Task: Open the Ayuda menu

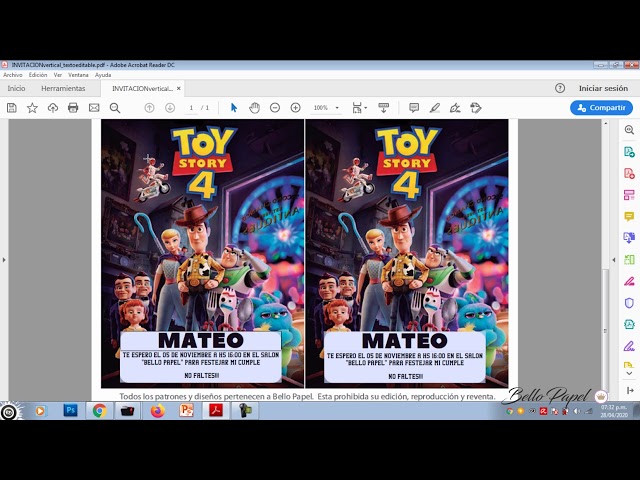Action: point(103,75)
